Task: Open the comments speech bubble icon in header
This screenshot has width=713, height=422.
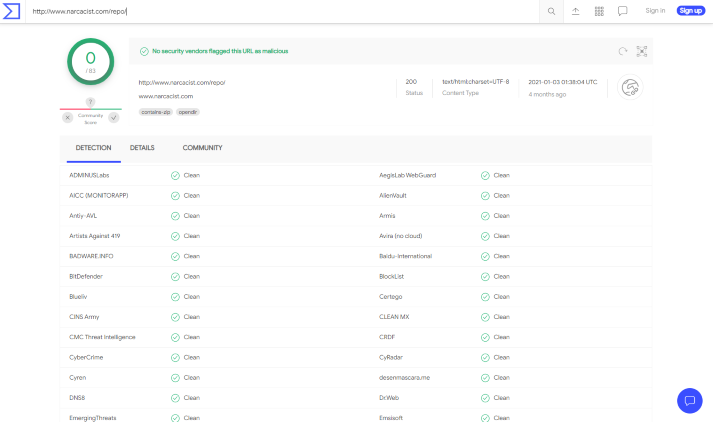Action: tap(623, 11)
